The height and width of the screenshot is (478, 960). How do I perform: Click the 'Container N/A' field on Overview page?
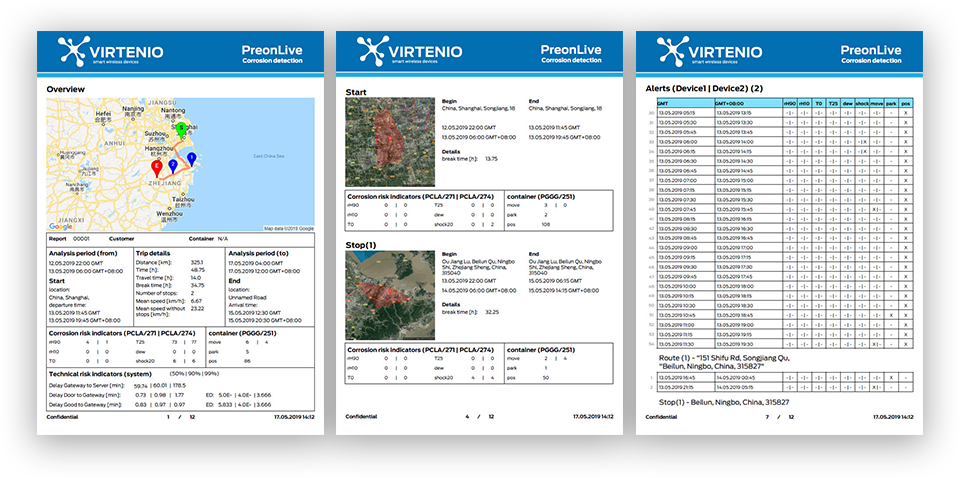pos(207,239)
